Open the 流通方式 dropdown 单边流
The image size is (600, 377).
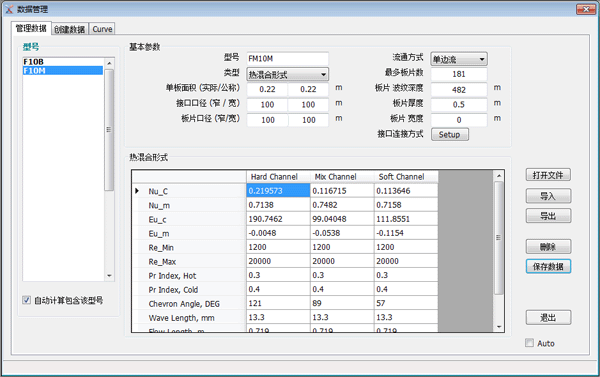click(458, 59)
